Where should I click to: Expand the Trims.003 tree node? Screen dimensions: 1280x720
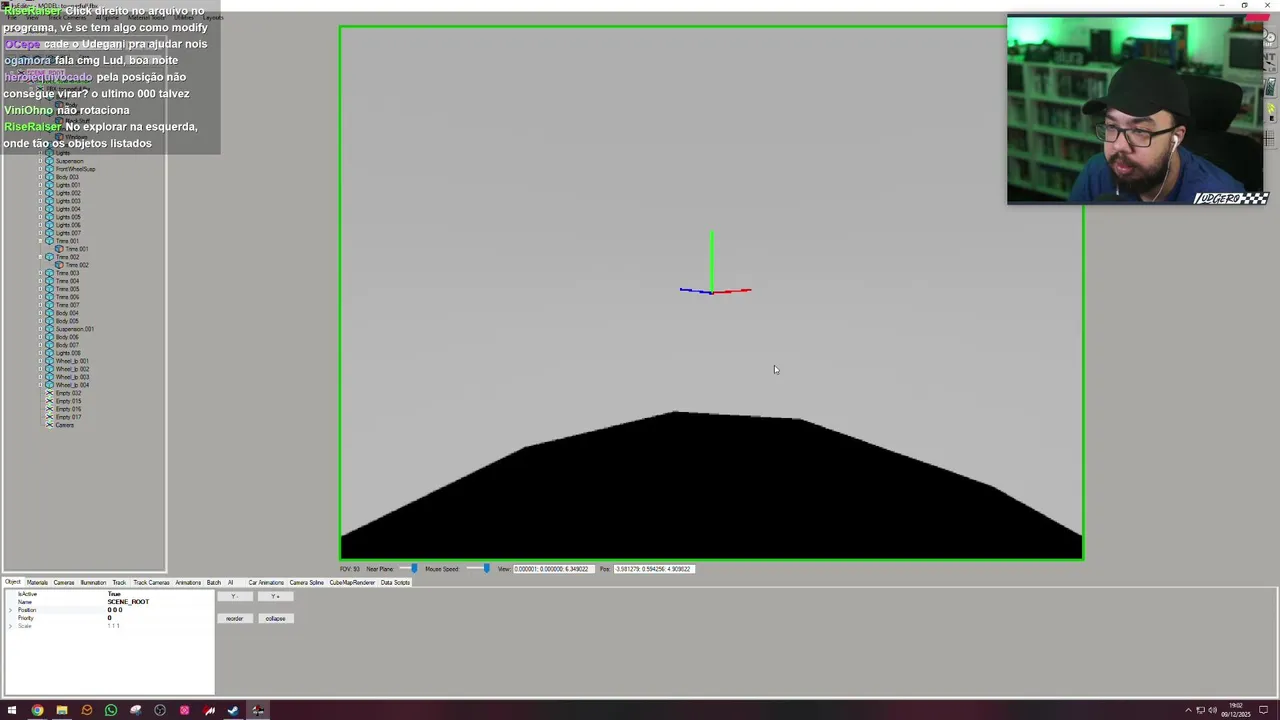click(x=40, y=273)
